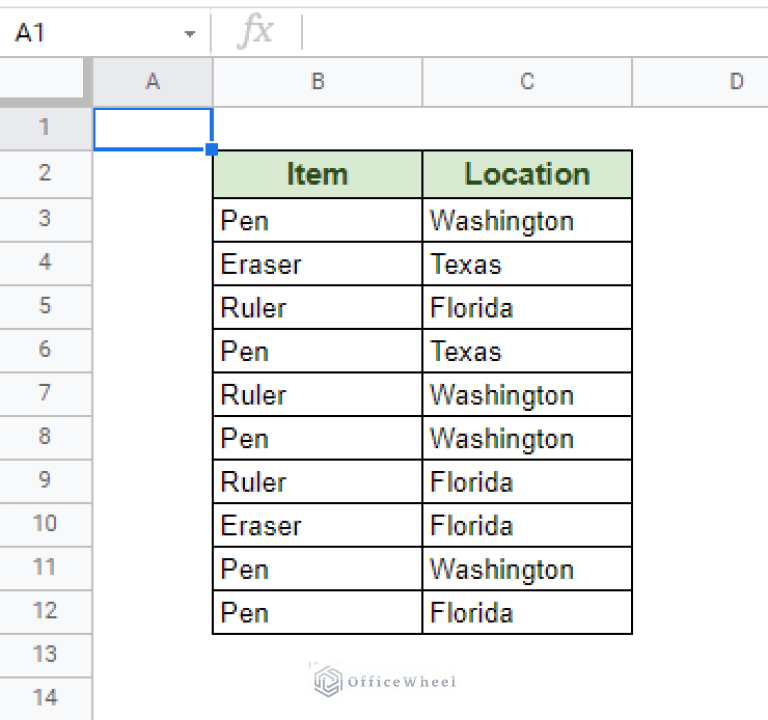Select row 9 header
This screenshot has width=768, height=720.
tap(45, 480)
